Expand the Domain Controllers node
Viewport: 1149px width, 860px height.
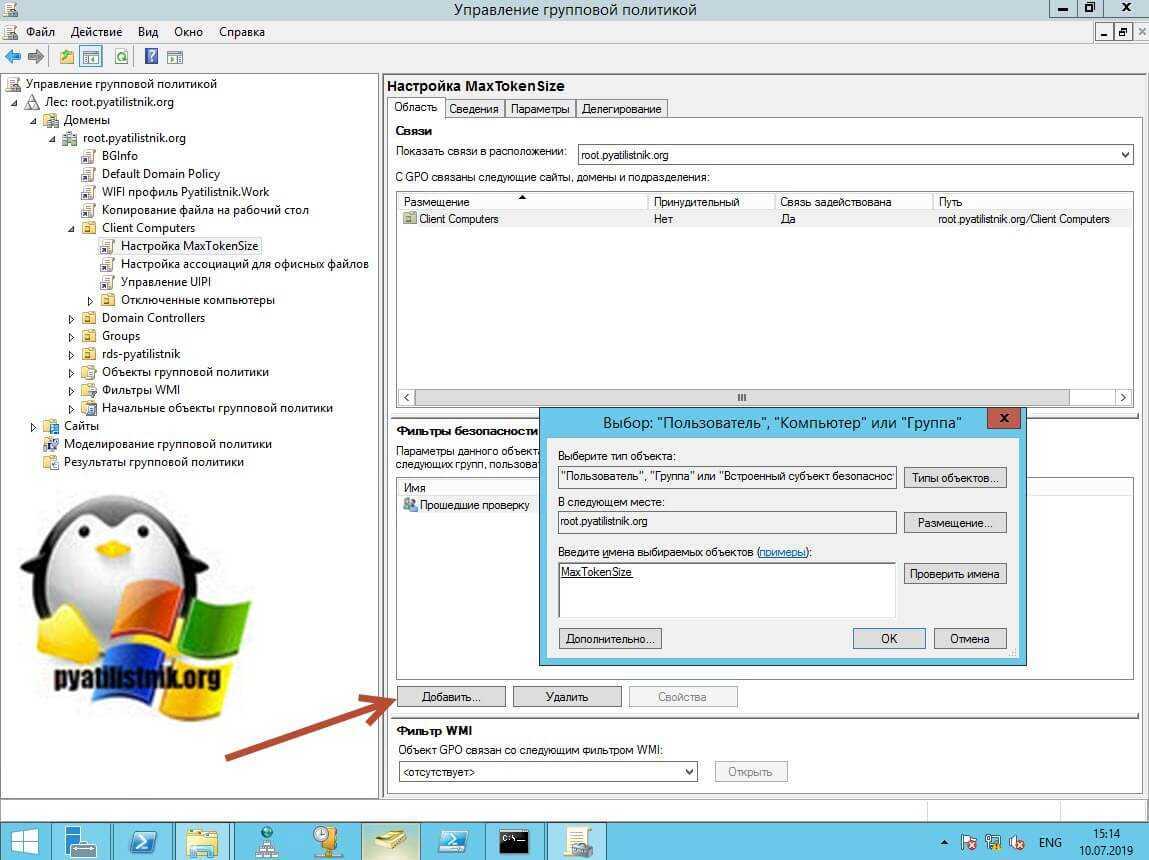(72, 318)
